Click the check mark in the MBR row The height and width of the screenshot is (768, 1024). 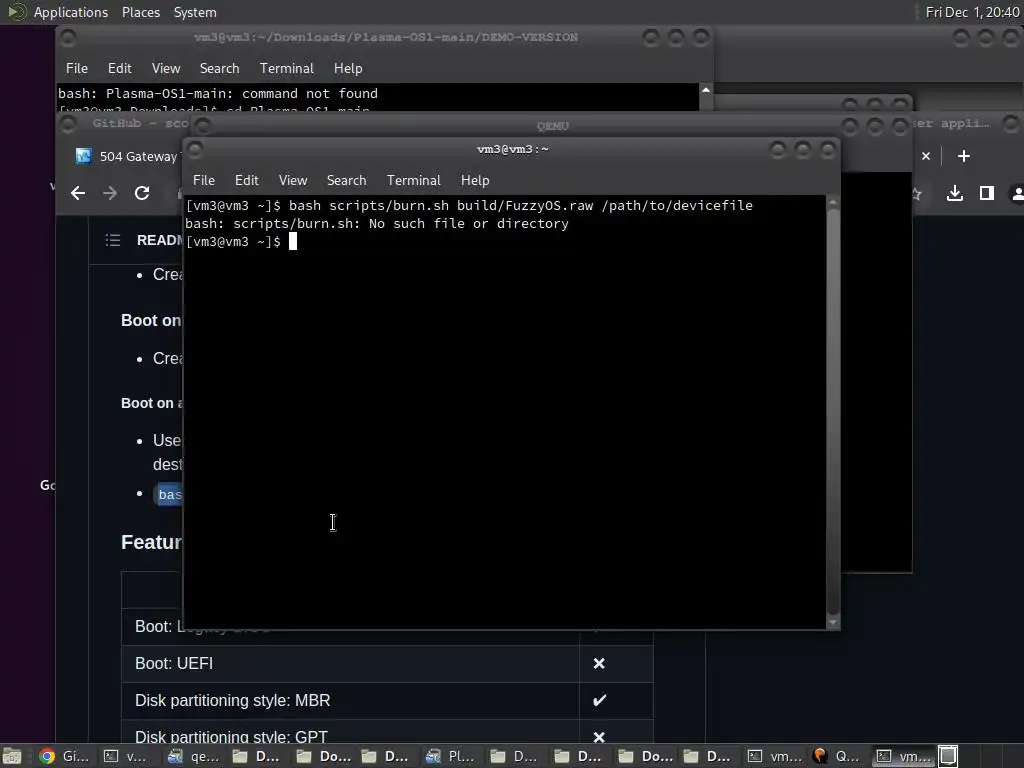coord(599,701)
